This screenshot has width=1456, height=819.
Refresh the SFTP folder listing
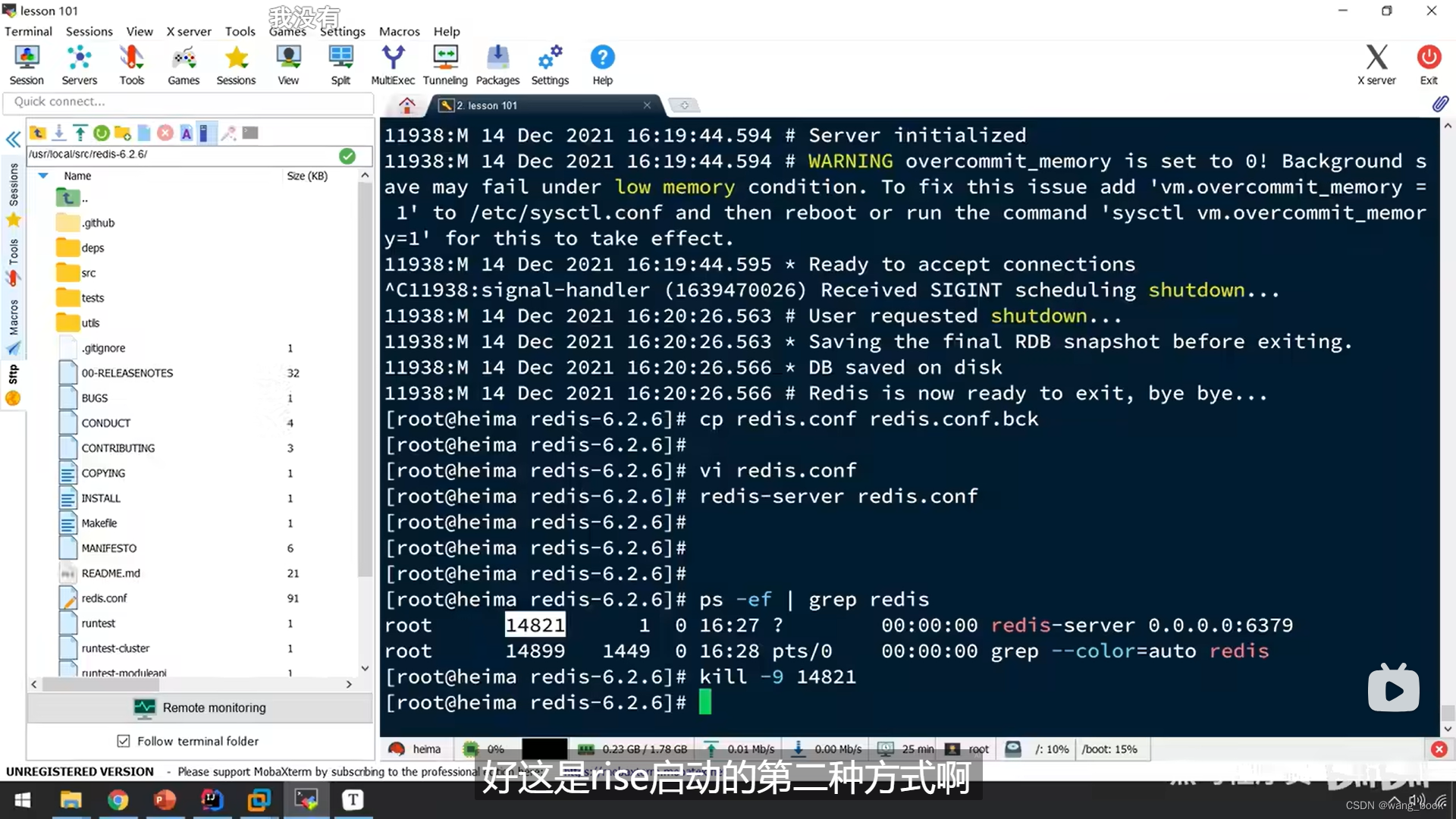pyautogui.click(x=101, y=133)
